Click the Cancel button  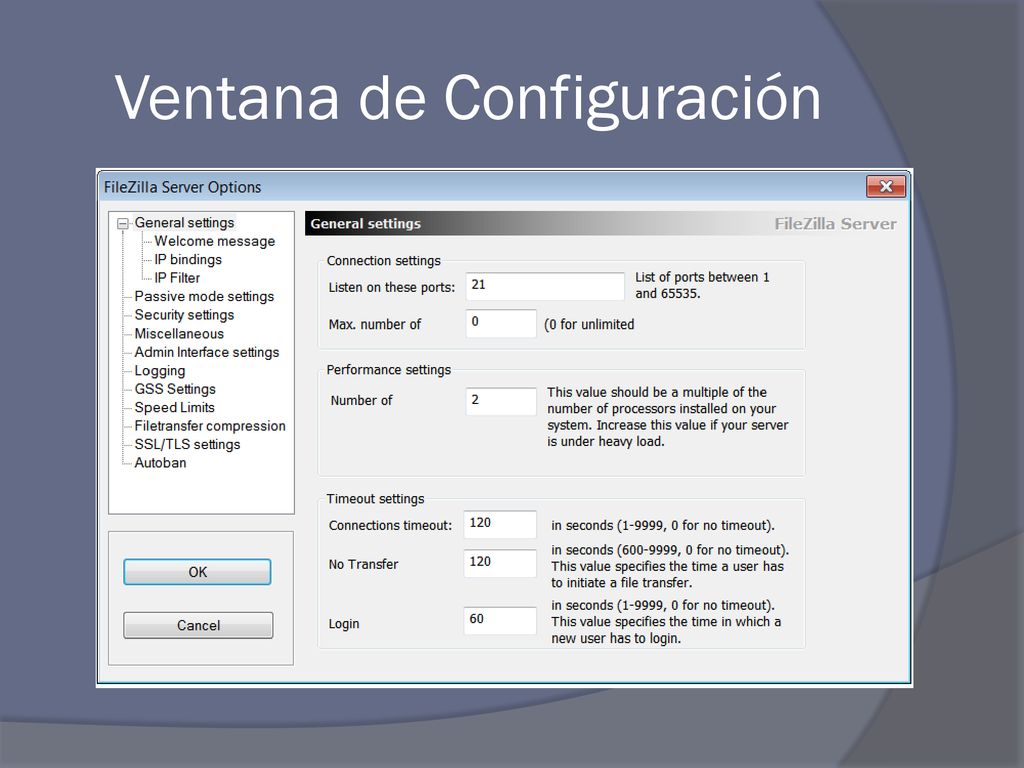pos(198,625)
